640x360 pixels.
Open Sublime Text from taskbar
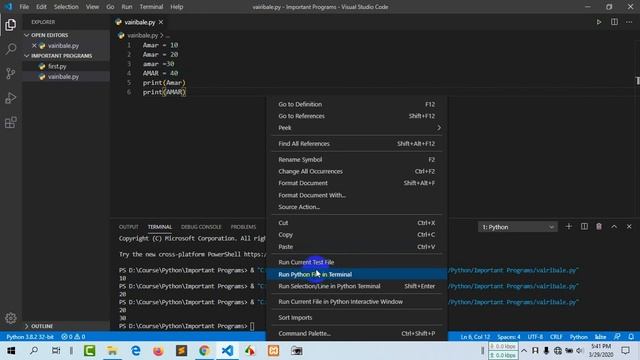(181, 351)
